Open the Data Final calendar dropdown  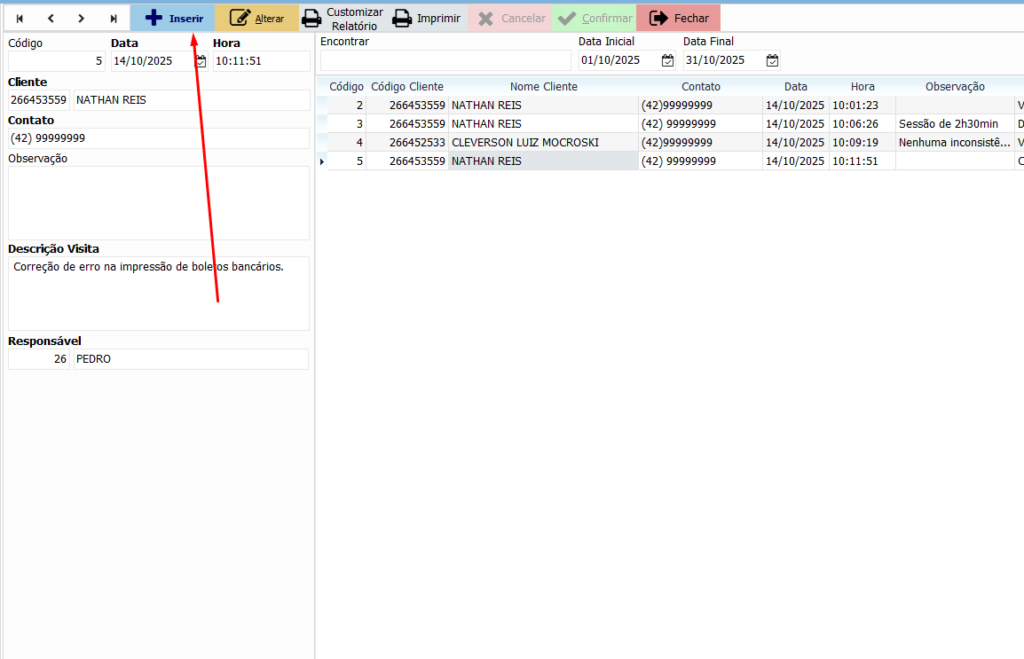(x=772, y=61)
